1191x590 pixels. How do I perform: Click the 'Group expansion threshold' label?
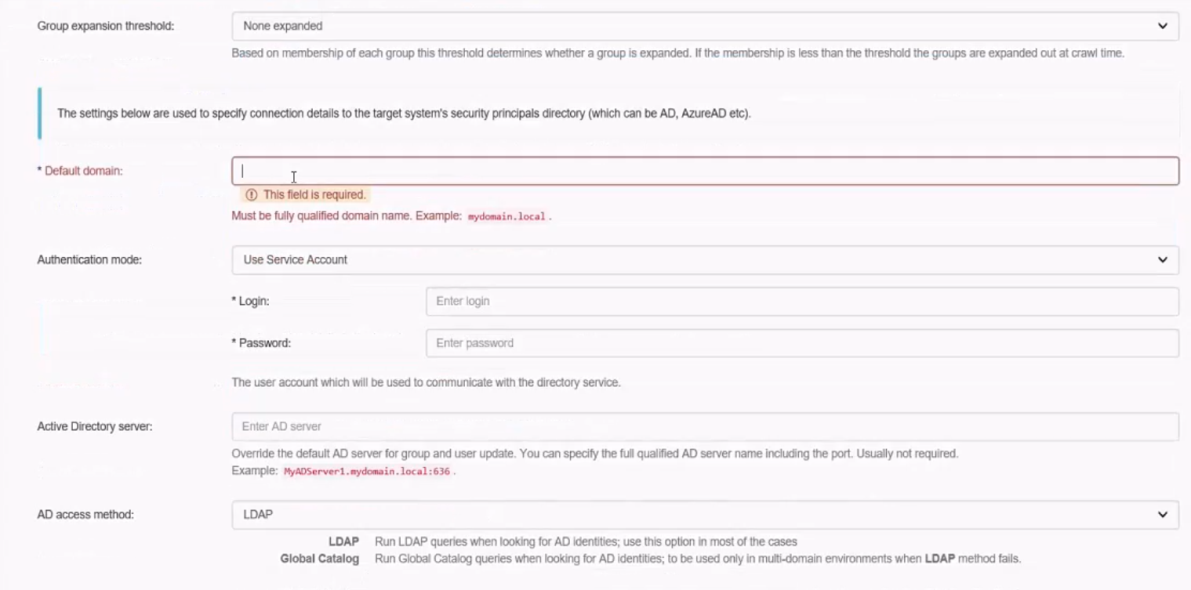105,26
